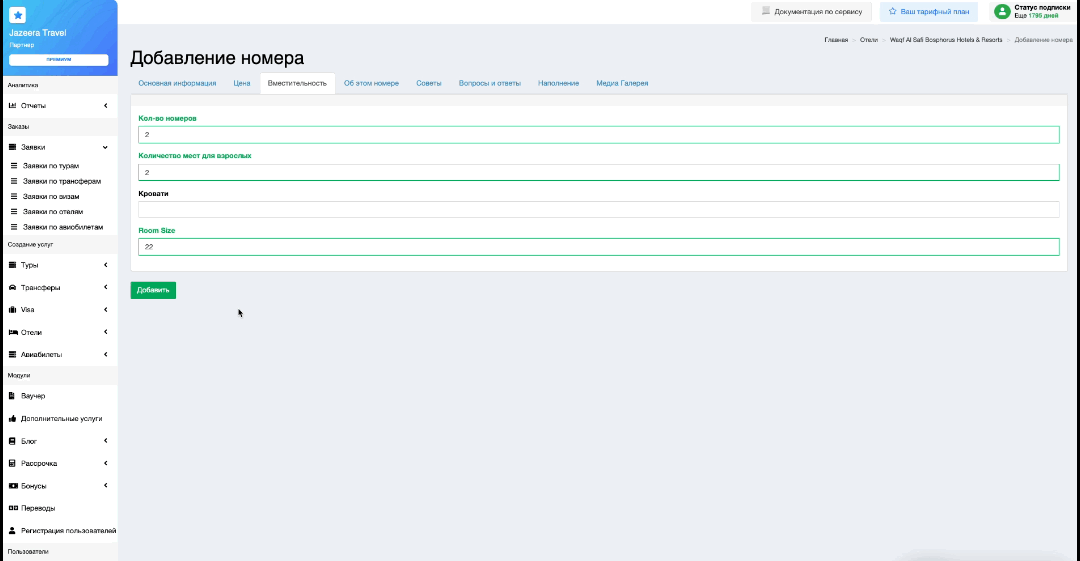
Task: Expand the Отчеты sidebar menu
Action: click(58, 105)
